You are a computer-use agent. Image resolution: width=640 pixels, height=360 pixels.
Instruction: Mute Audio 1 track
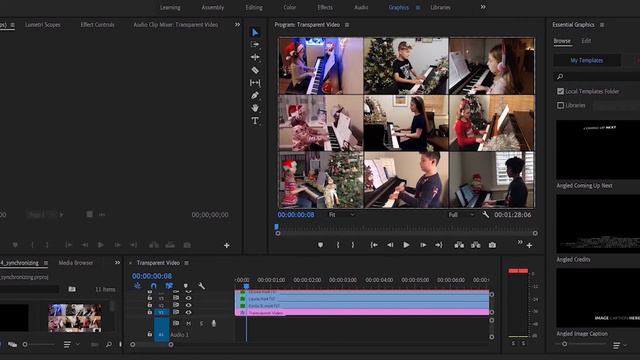tap(189, 323)
